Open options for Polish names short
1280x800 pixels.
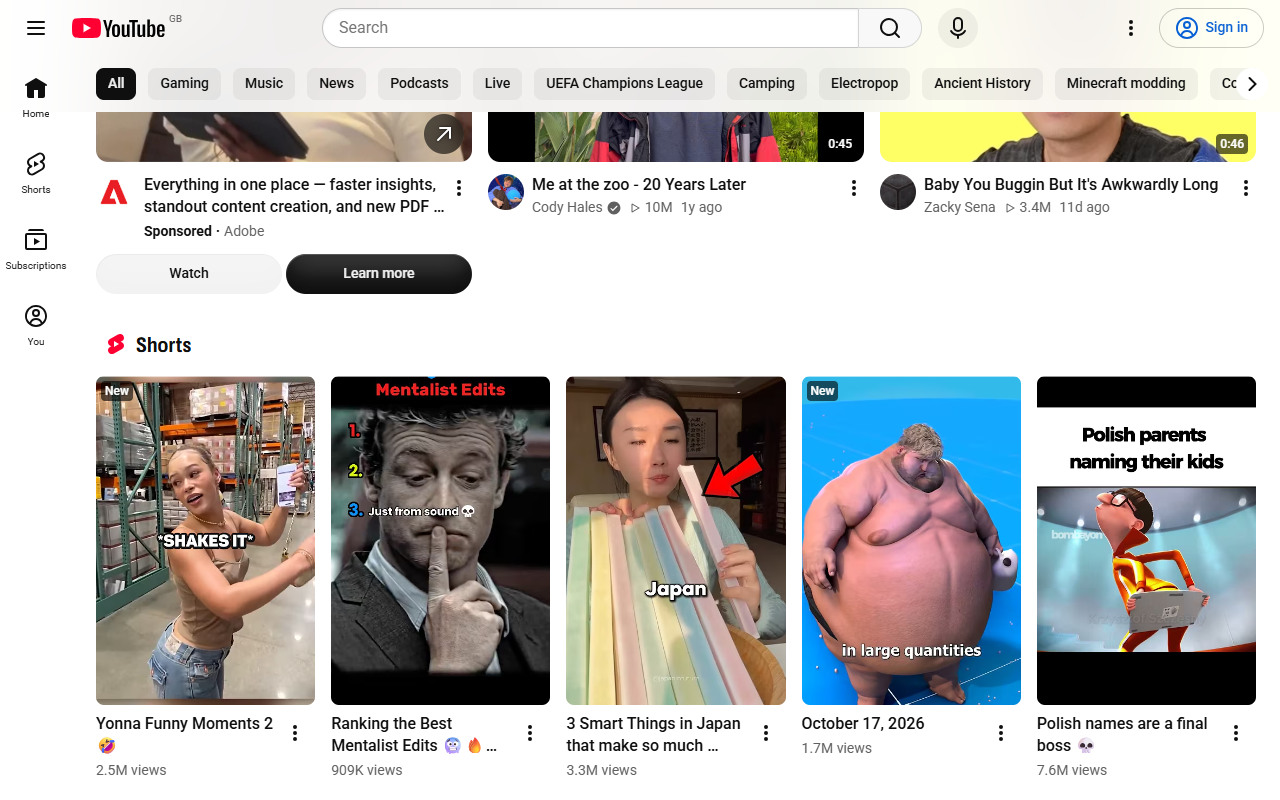click(1236, 733)
